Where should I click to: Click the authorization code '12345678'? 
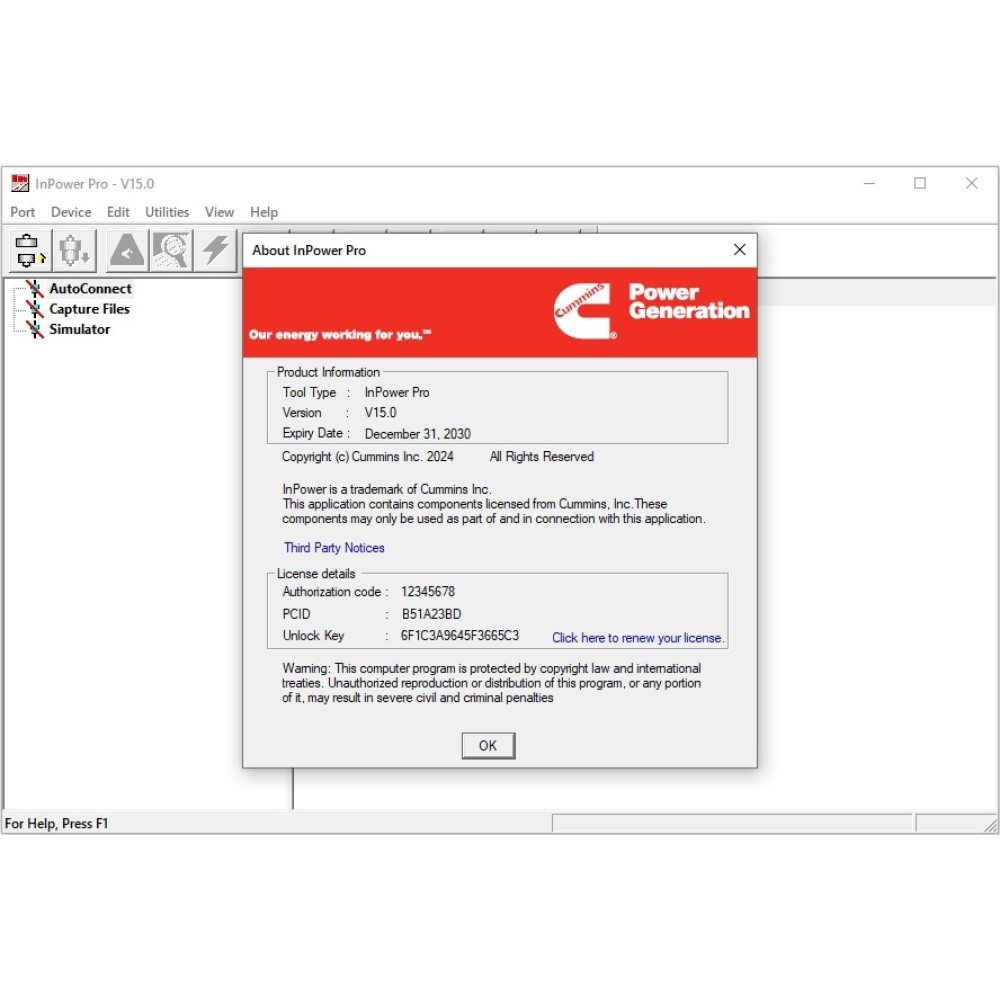[x=428, y=592]
